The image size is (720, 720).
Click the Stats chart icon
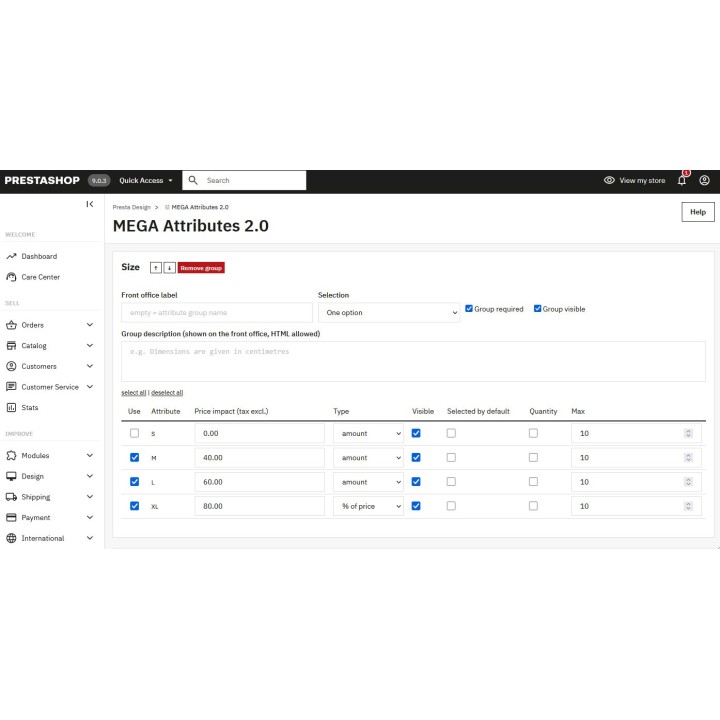pyautogui.click(x=11, y=407)
